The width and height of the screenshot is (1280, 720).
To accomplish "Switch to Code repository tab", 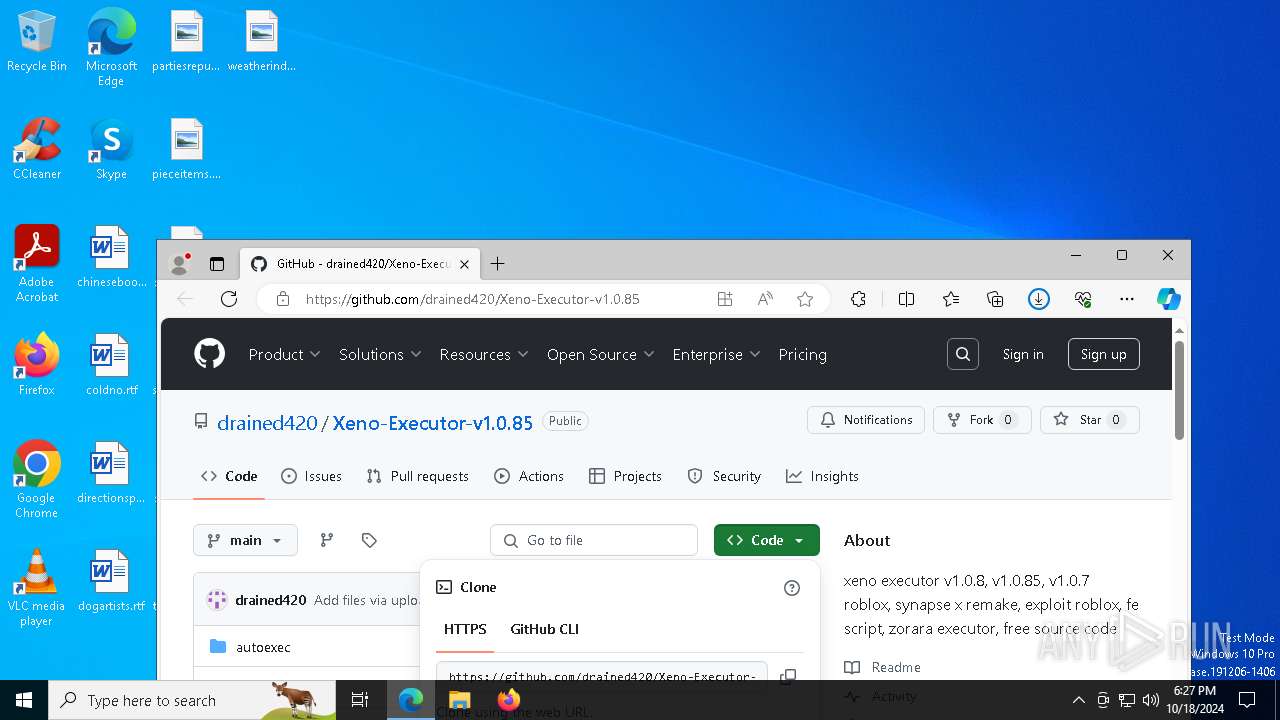I will click(x=229, y=476).
